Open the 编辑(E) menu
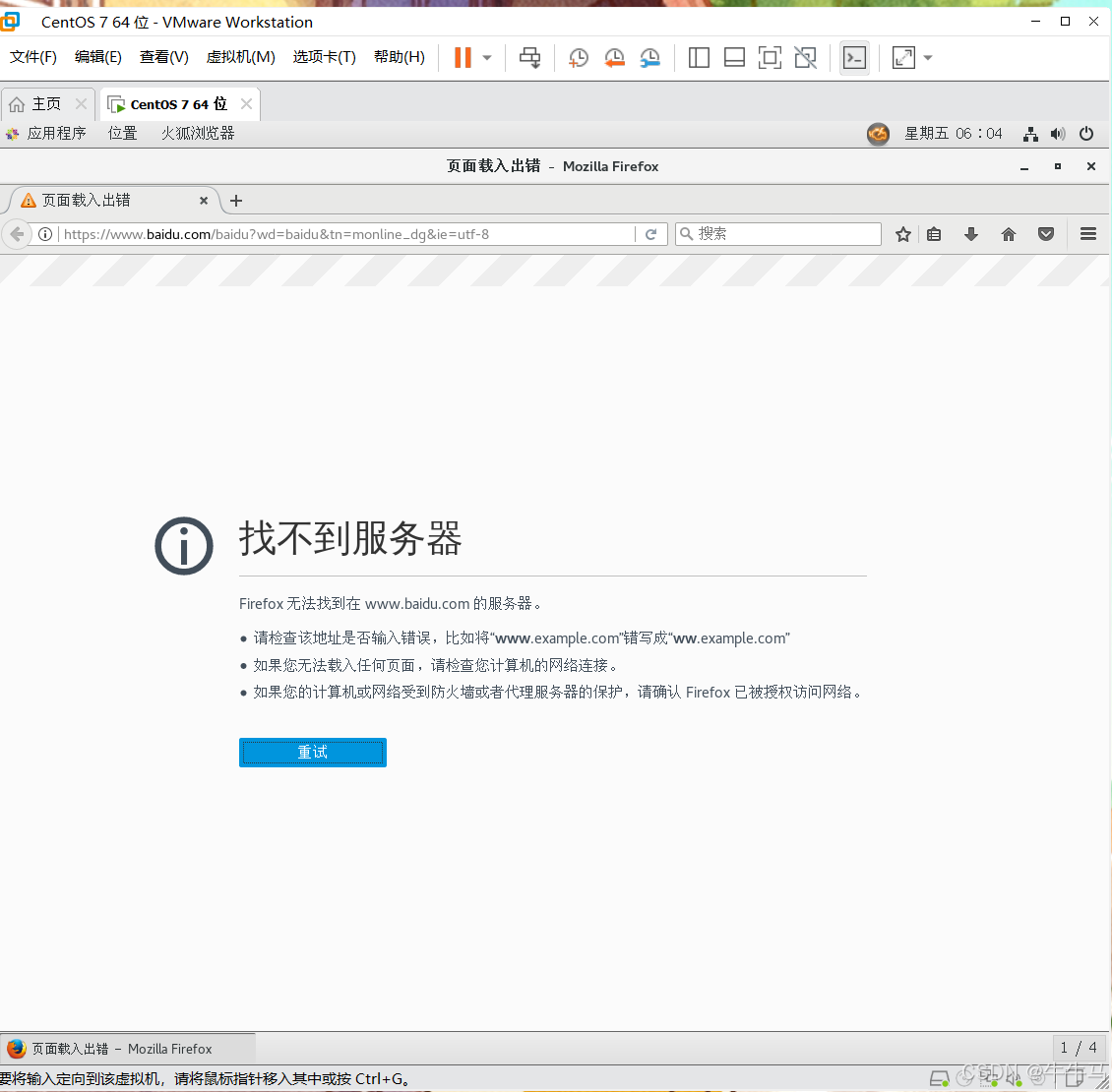The height and width of the screenshot is (1092, 1112). point(97,57)
